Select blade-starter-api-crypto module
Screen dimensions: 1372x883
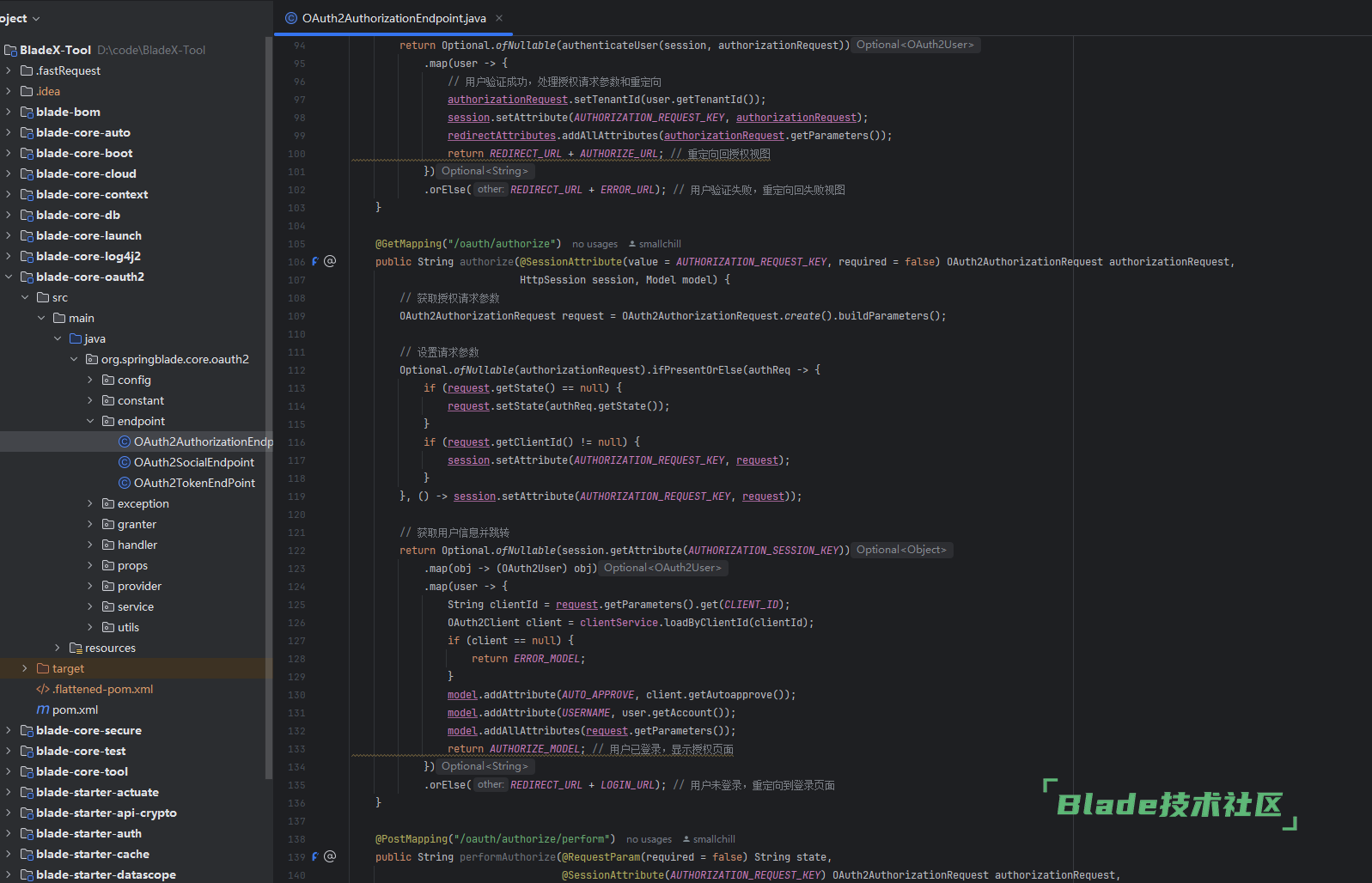point(107,813)
